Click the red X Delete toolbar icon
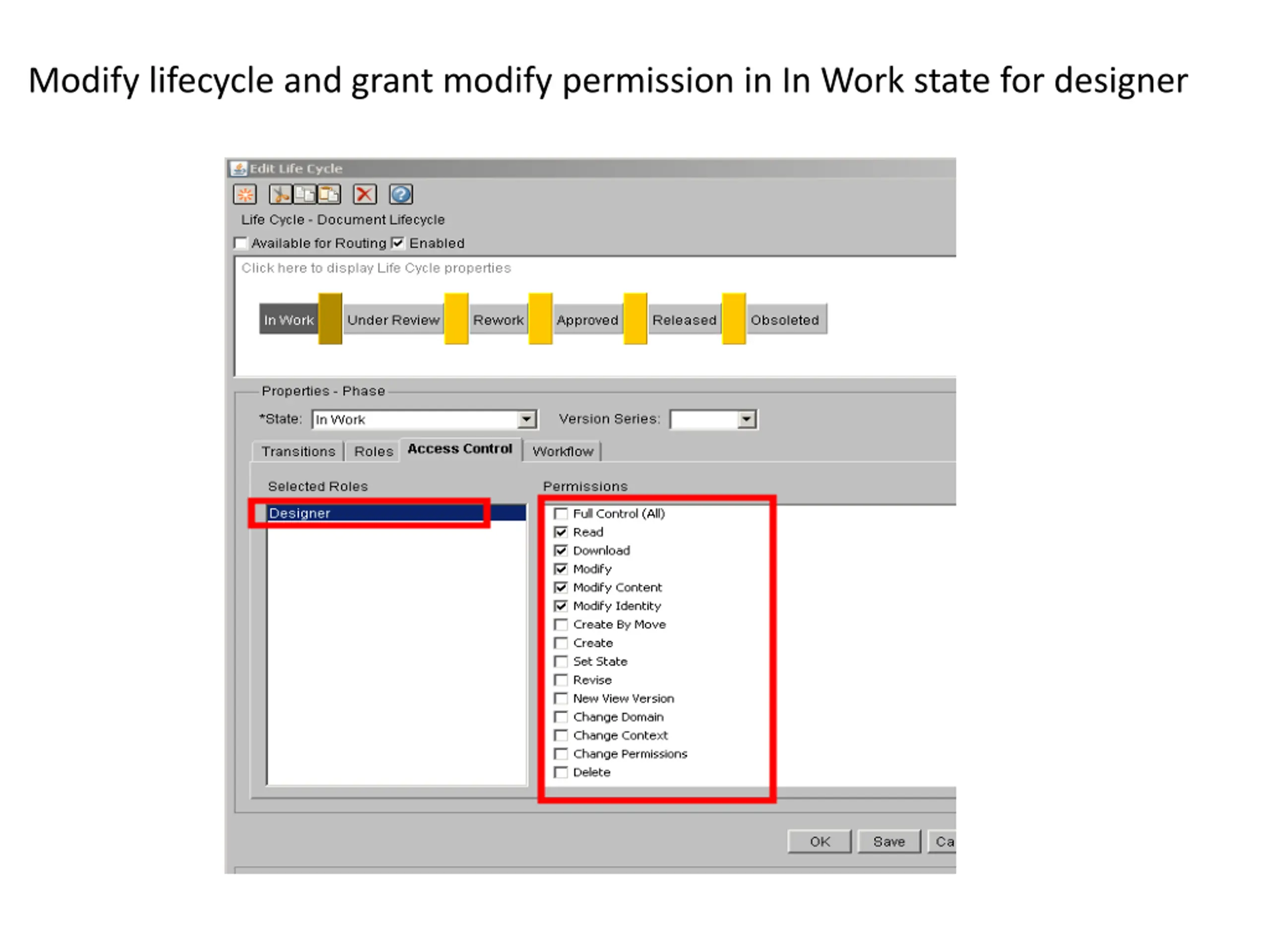The image size is (1270, 952). 365,194
